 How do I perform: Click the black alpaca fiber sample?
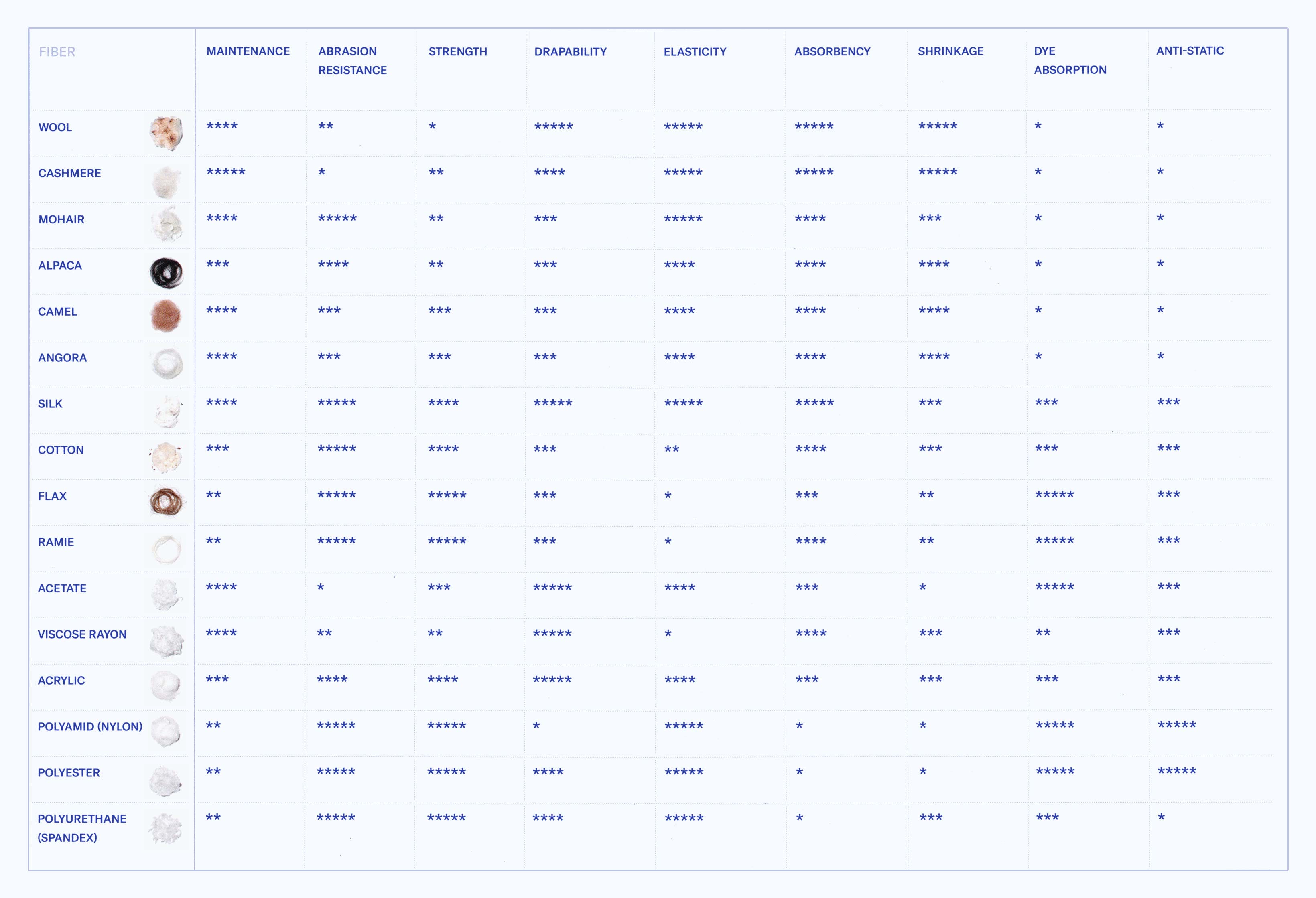pyautogui.click(x=167, y=273)
